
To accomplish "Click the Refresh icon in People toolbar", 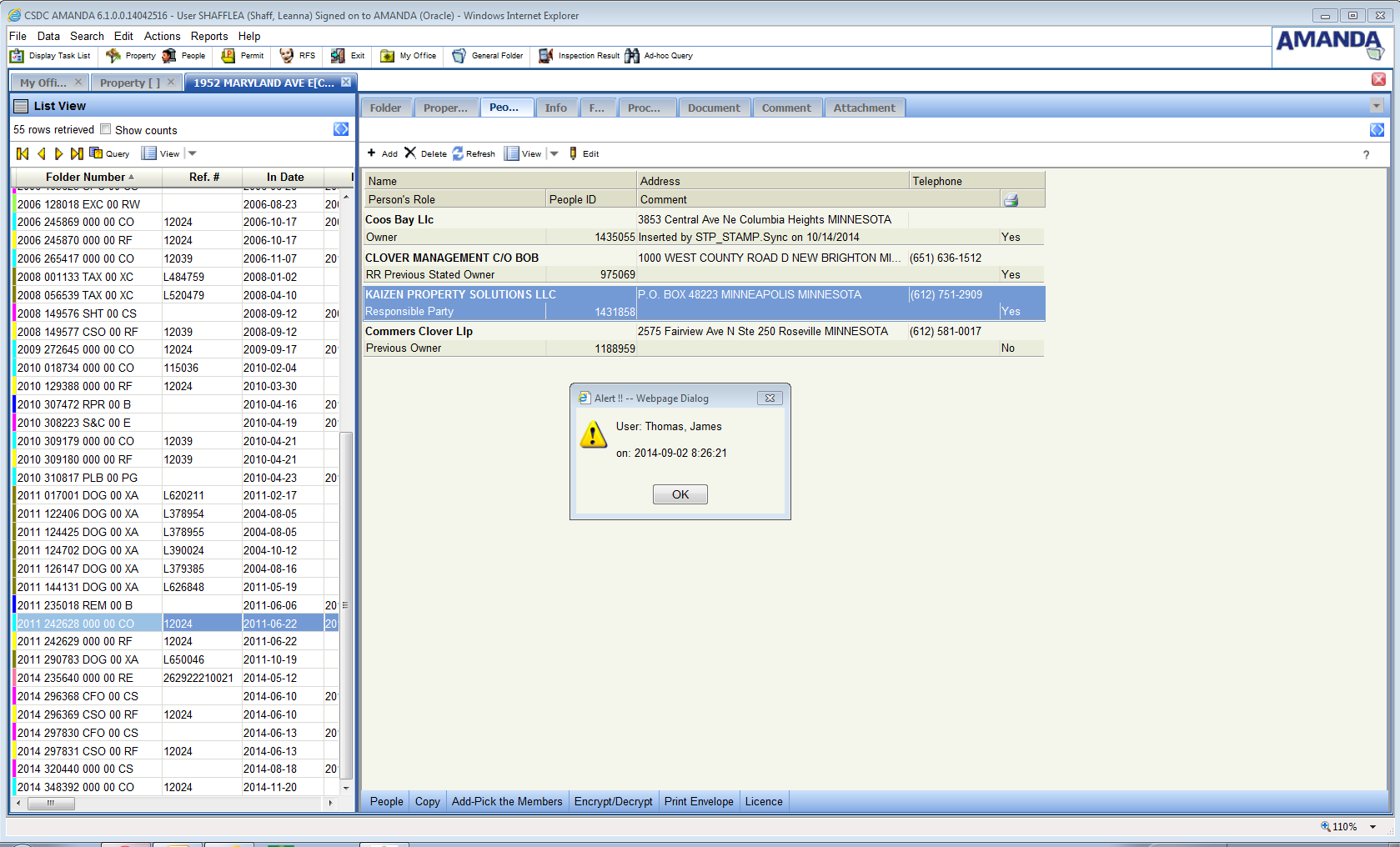I will pyautogui.click(x=459, y=153).
